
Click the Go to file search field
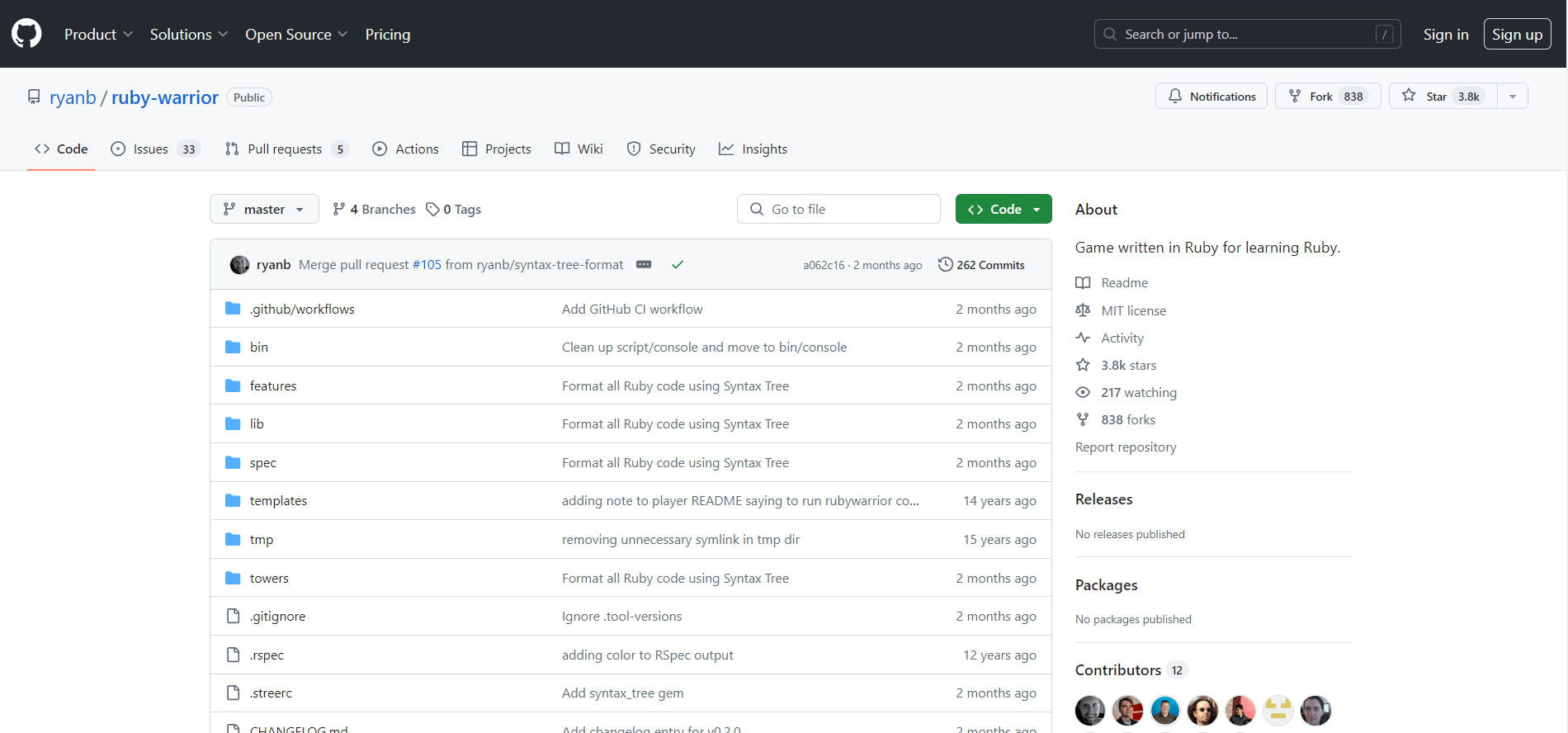pos(838,209)
